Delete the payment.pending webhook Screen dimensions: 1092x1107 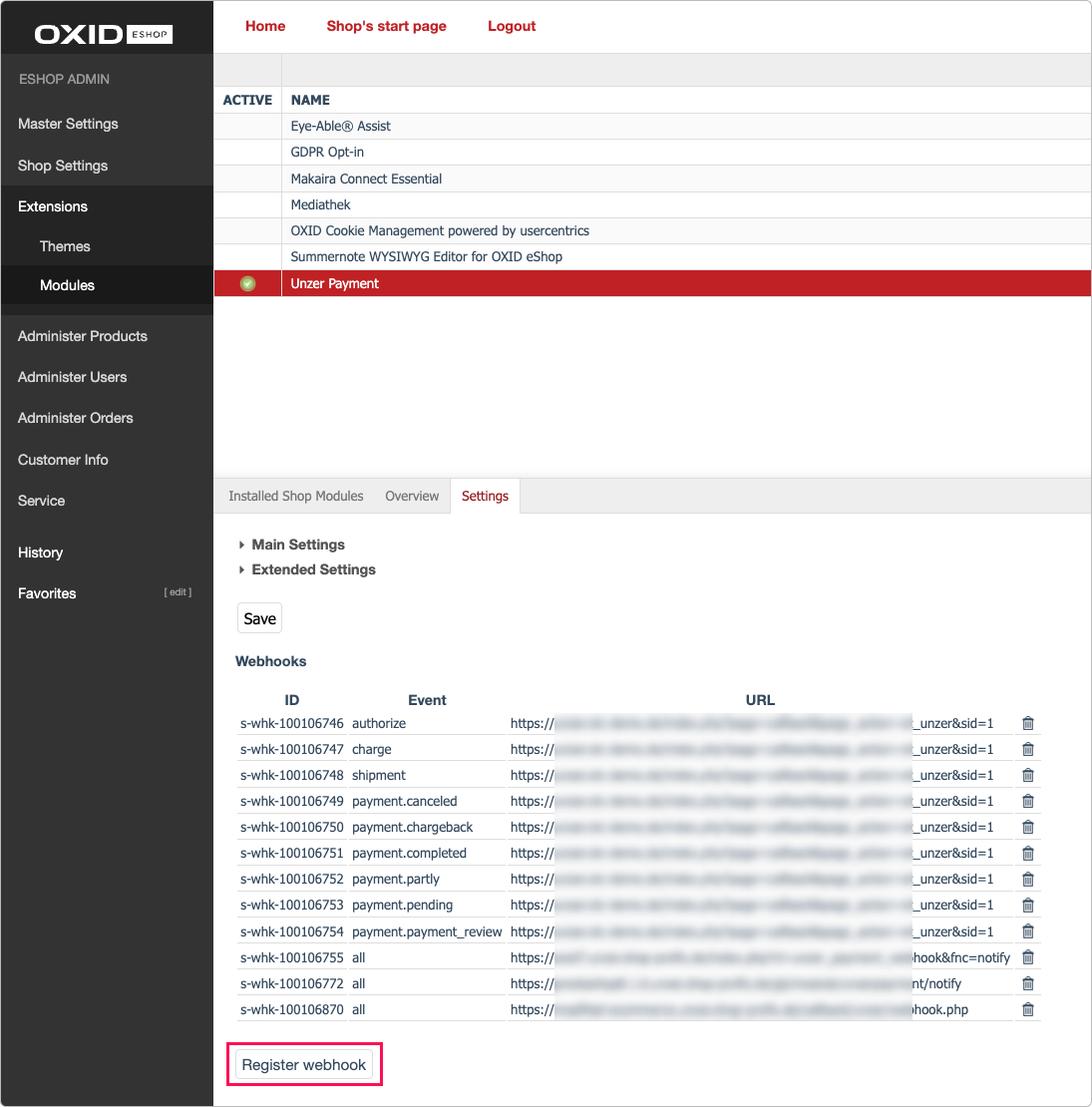[x=1027, y=905]
